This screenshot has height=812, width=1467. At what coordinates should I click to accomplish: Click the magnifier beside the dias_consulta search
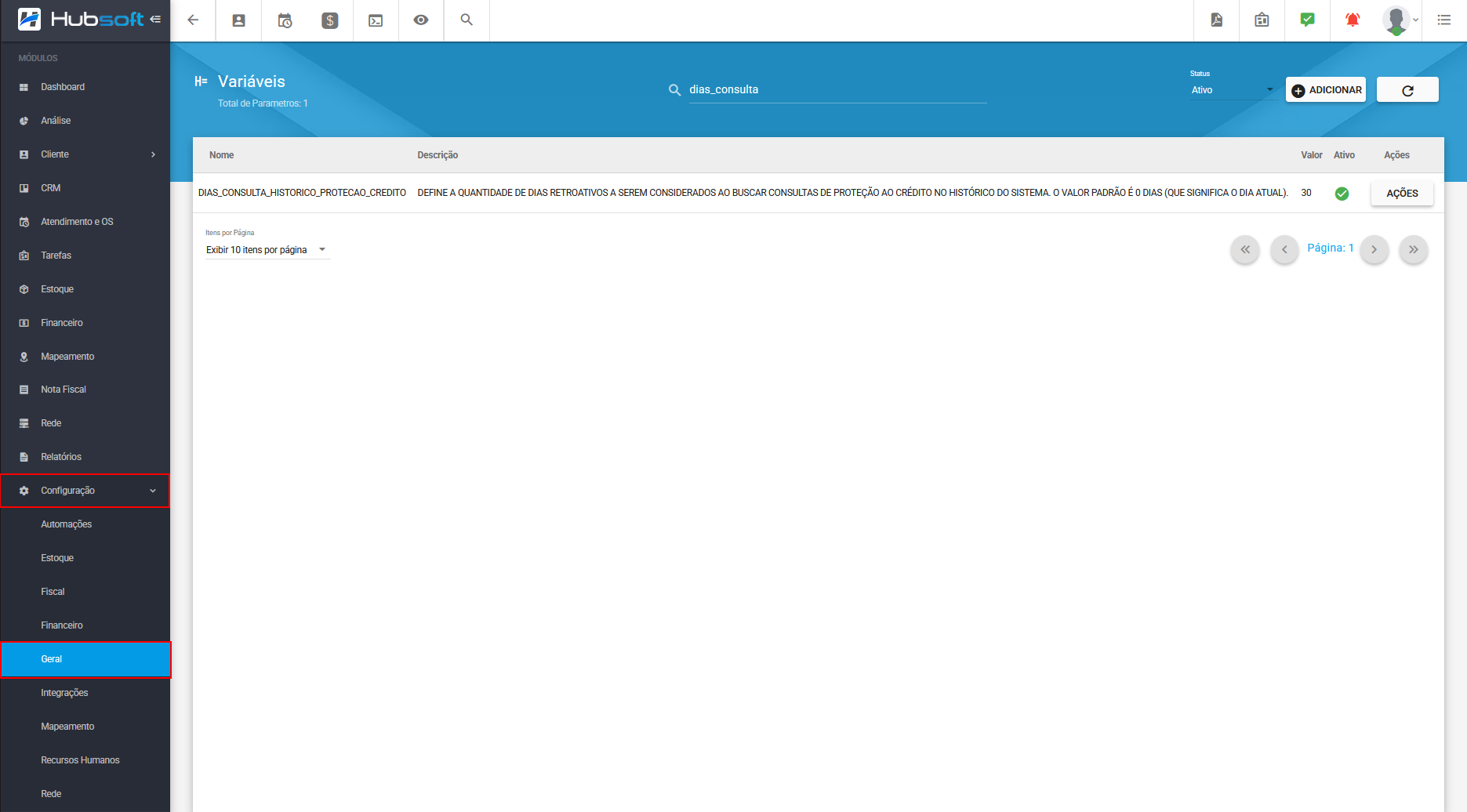674,90
